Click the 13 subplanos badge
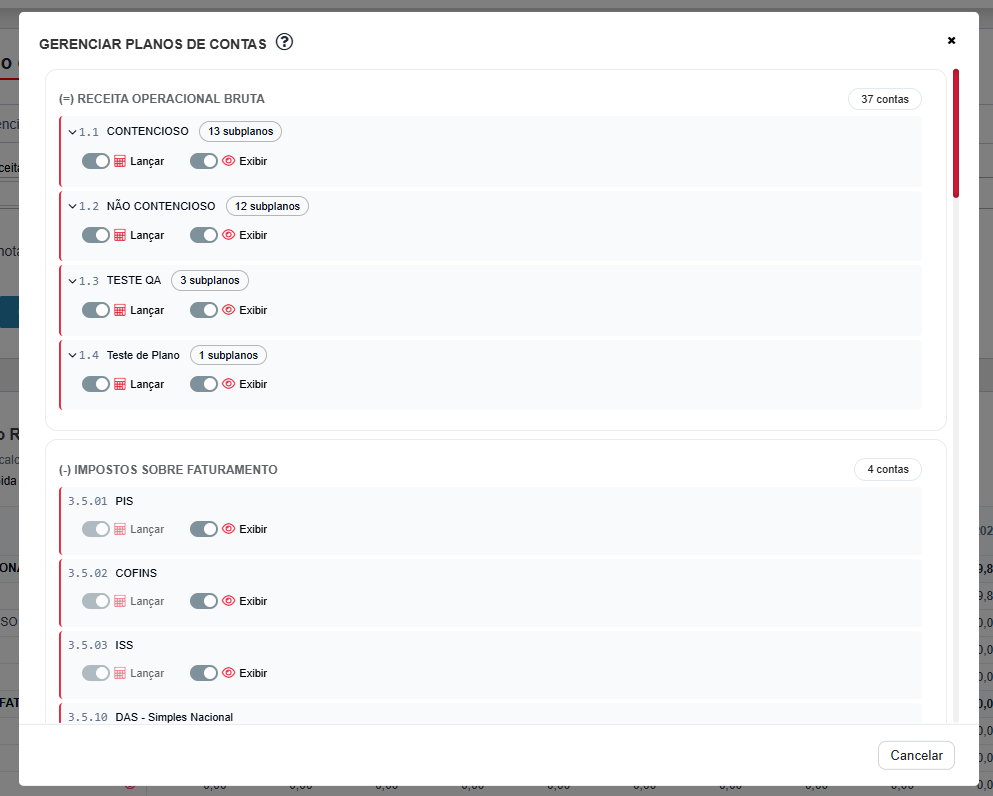Image resolution: width=993 pixels, height=796 pixels. (240, 131)
